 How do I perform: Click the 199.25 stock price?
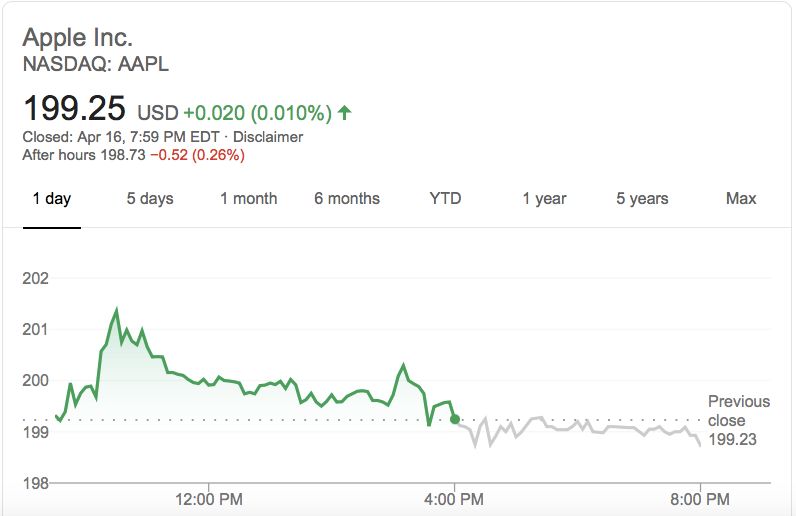tap(74, 109)
